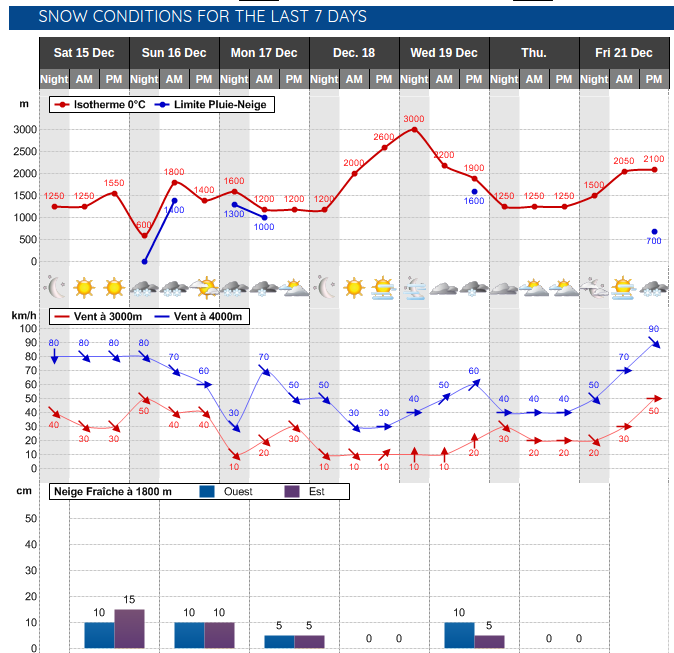Select the Dec. 18 AM sun icon
Viewport: 674px width, 653px height.
pyautogui.click(x=354, y=288)
